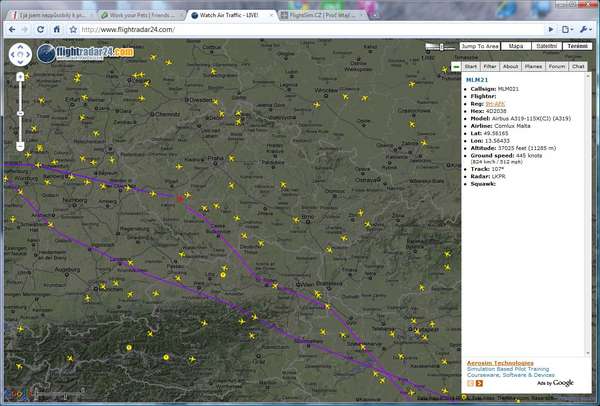The height and width of the screenshot is (406, 600).
Task: Click the Airline Comlux Malta text
Action: pos(501,126)
